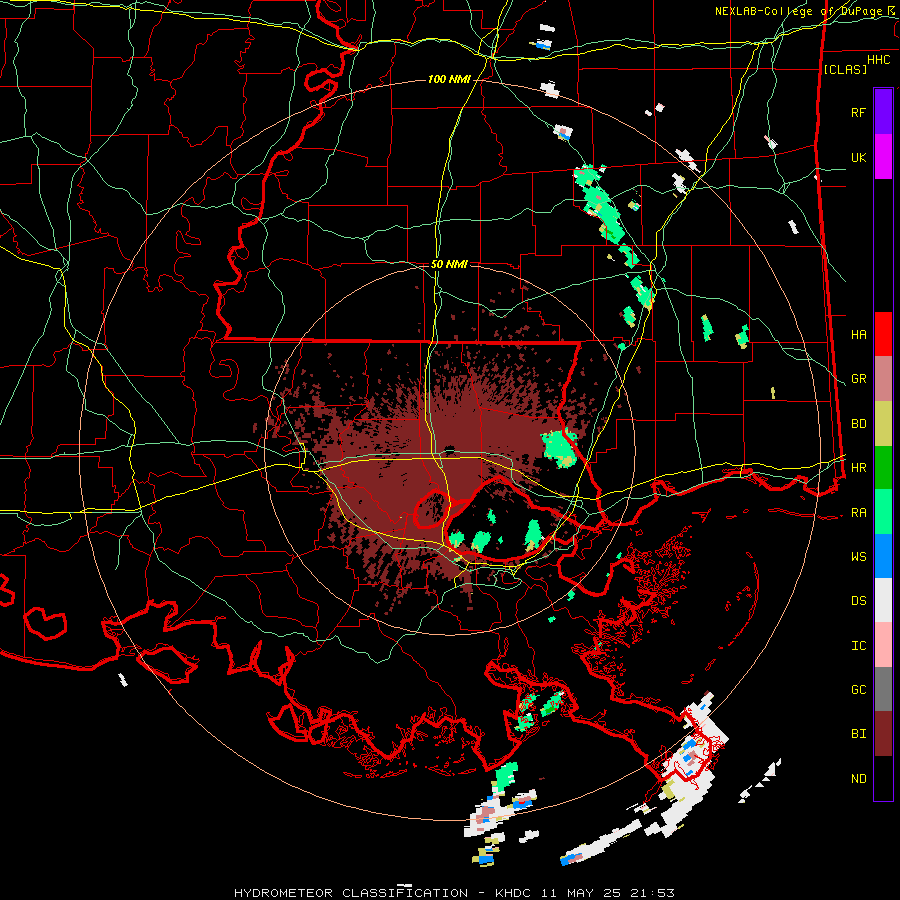Screen dimensions: 900x900
Task: Click the HHC product code text
Action: click(x=878, y=60)
